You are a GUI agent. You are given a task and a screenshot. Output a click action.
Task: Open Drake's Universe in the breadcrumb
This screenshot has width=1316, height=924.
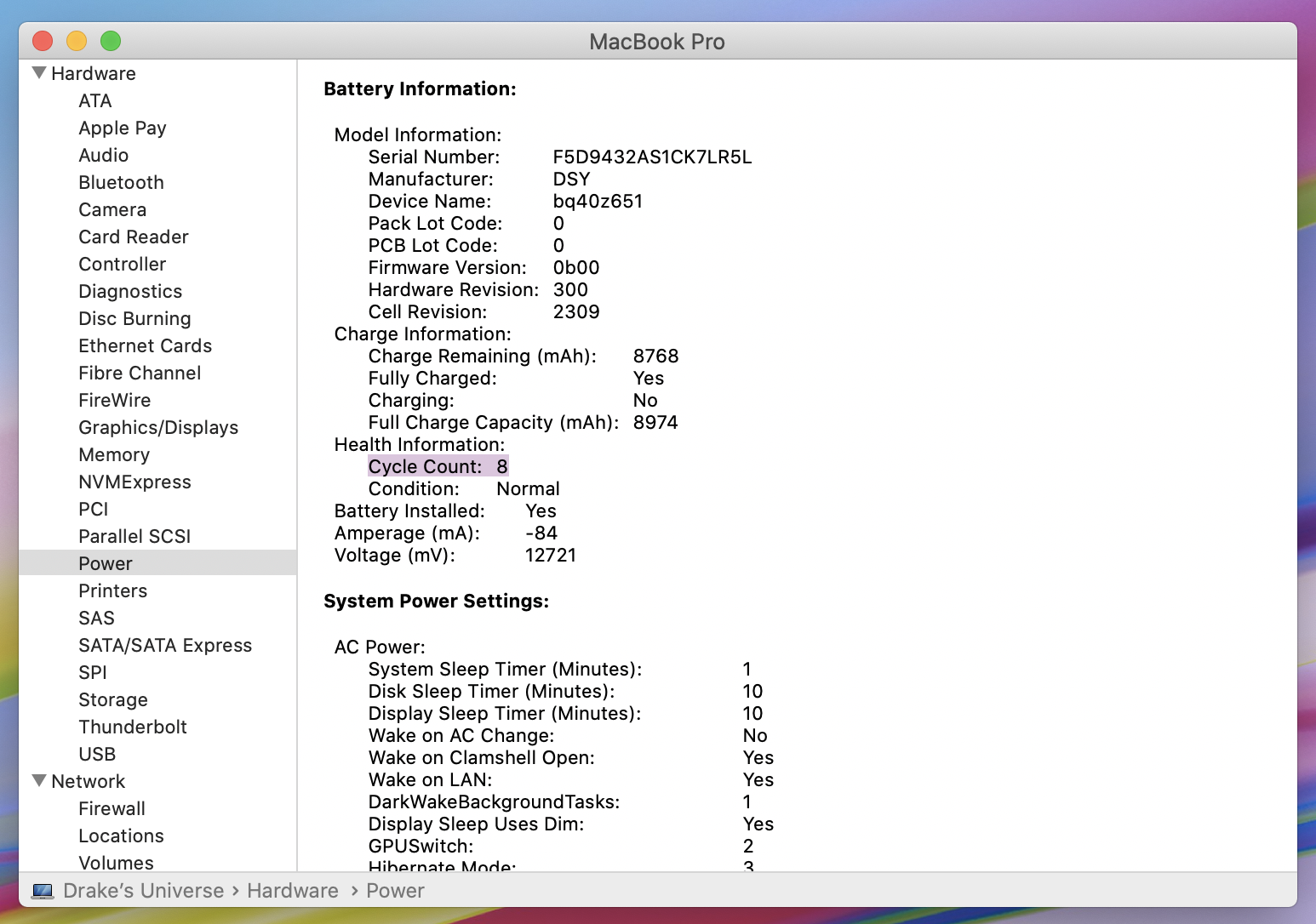point(143,890)
